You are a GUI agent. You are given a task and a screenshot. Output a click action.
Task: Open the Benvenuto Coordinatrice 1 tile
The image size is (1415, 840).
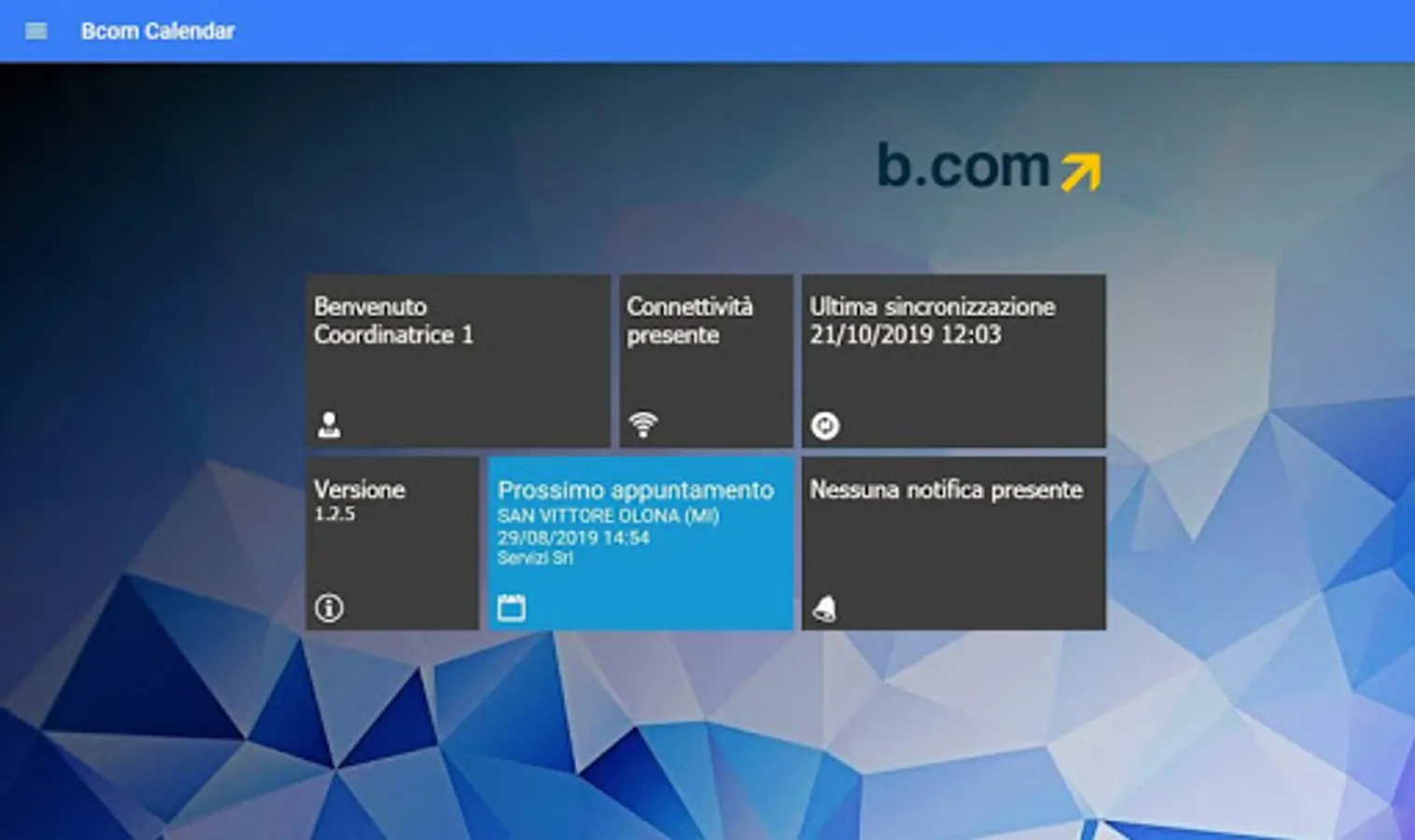[x=458, y=361]
